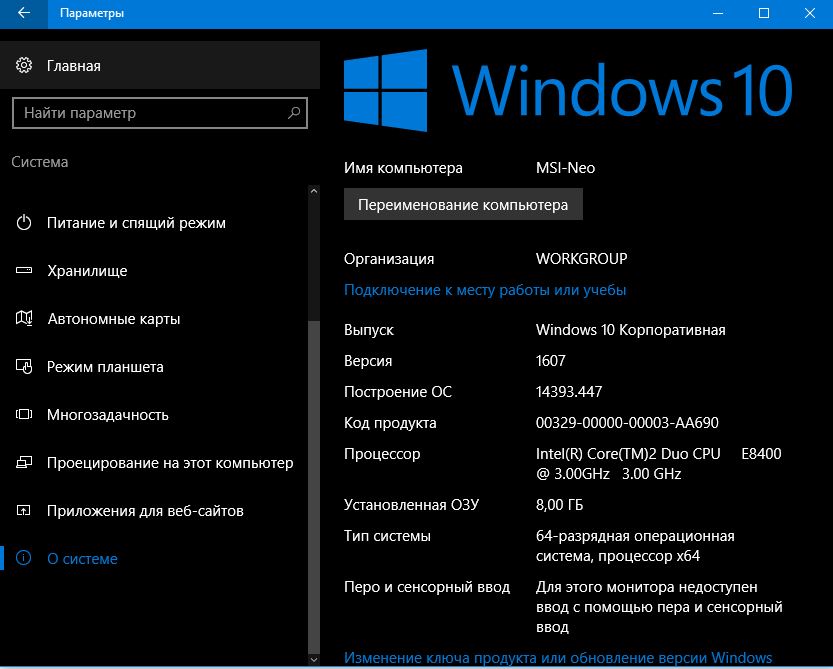The image size is (833, 669).
Task: Click sidebar scrollbar up arrow
Action: (x=314, y=190)
